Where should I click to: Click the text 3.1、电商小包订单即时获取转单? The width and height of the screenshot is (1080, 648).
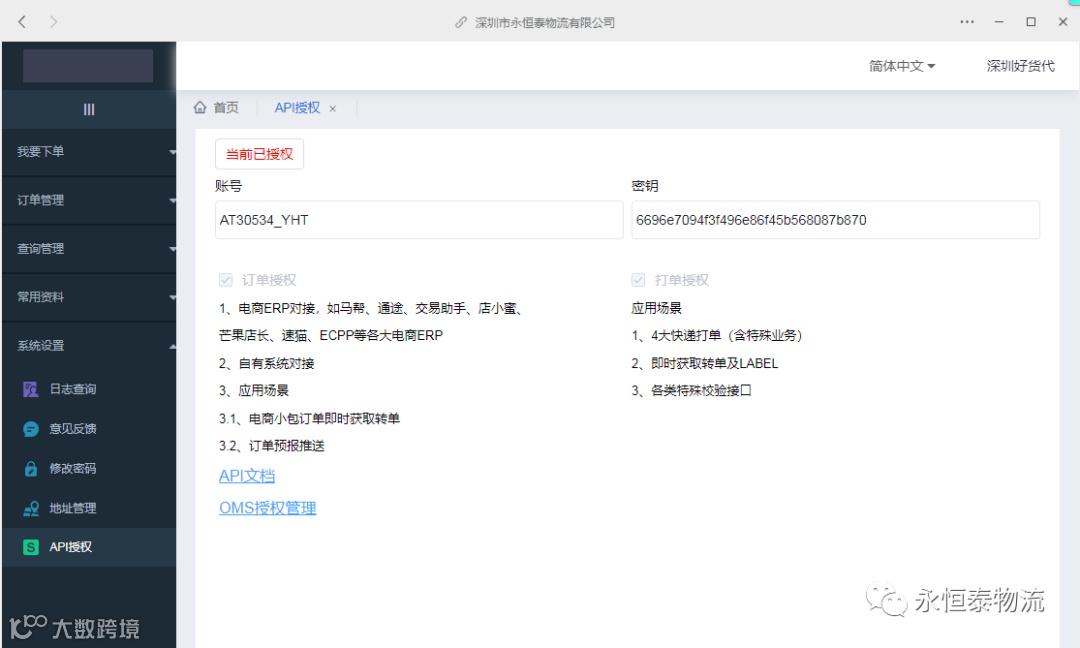[x=309, y=419]
